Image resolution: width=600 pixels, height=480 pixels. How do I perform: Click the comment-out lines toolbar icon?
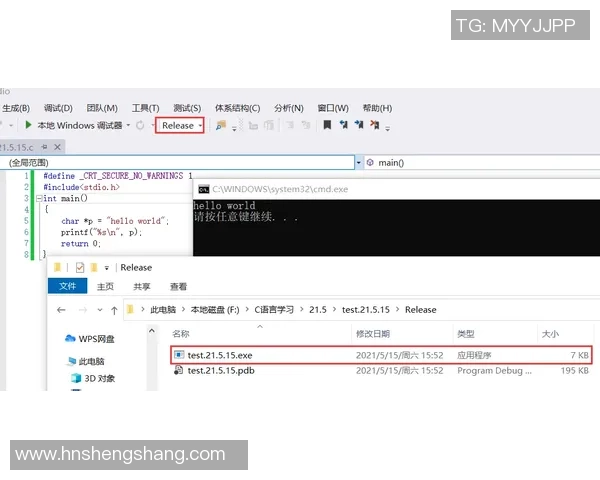click(x=253, y=125)
